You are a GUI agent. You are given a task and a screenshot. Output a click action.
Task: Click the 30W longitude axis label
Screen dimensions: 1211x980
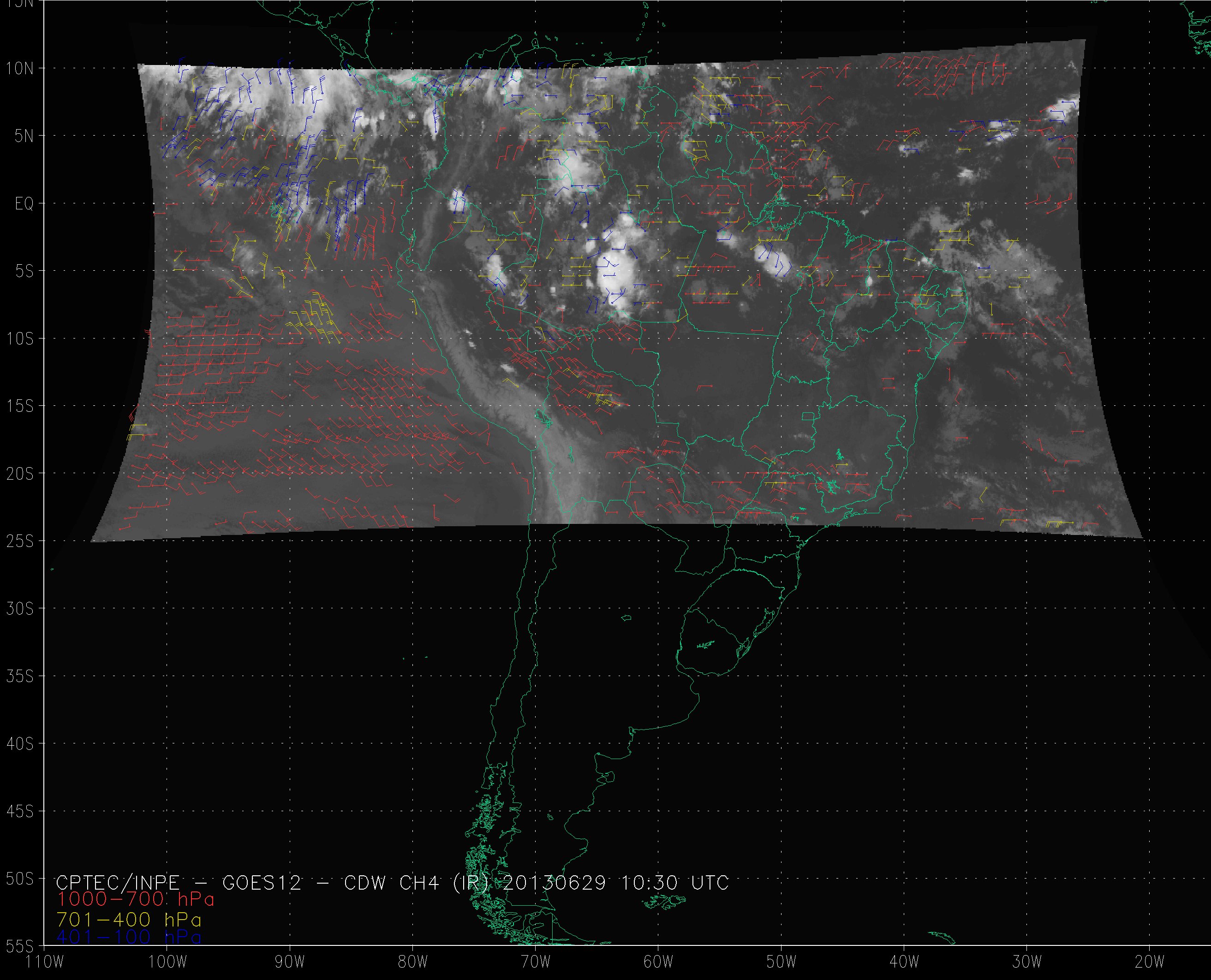pyautogui.click(x=1026, y=962)
